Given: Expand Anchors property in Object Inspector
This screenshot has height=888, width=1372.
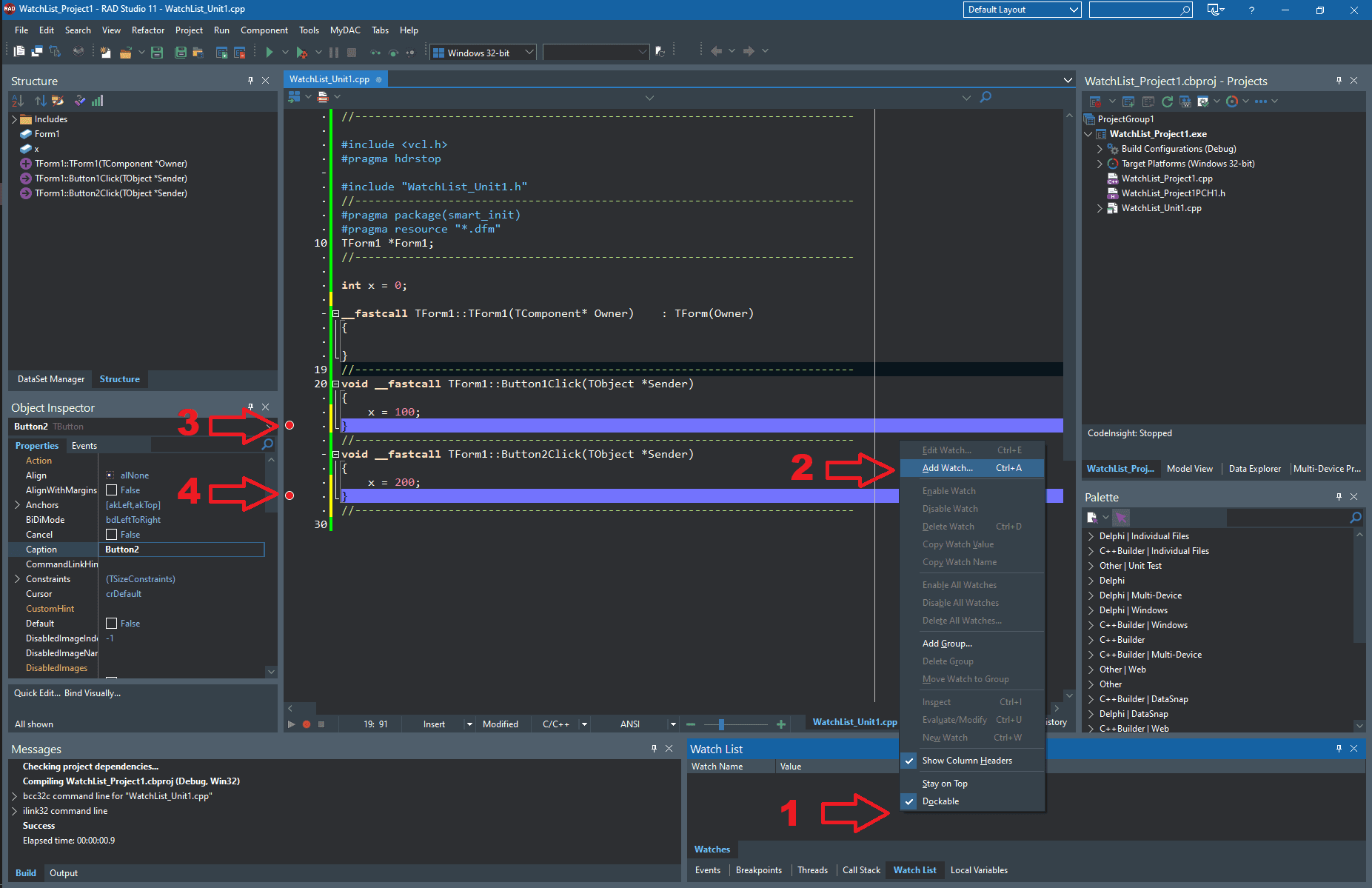Looking at the screenshot, I should pos(17,505).
